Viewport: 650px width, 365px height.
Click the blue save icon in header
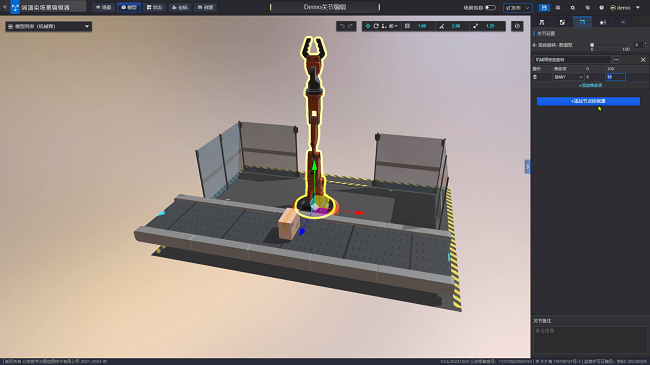click(544, 7)
